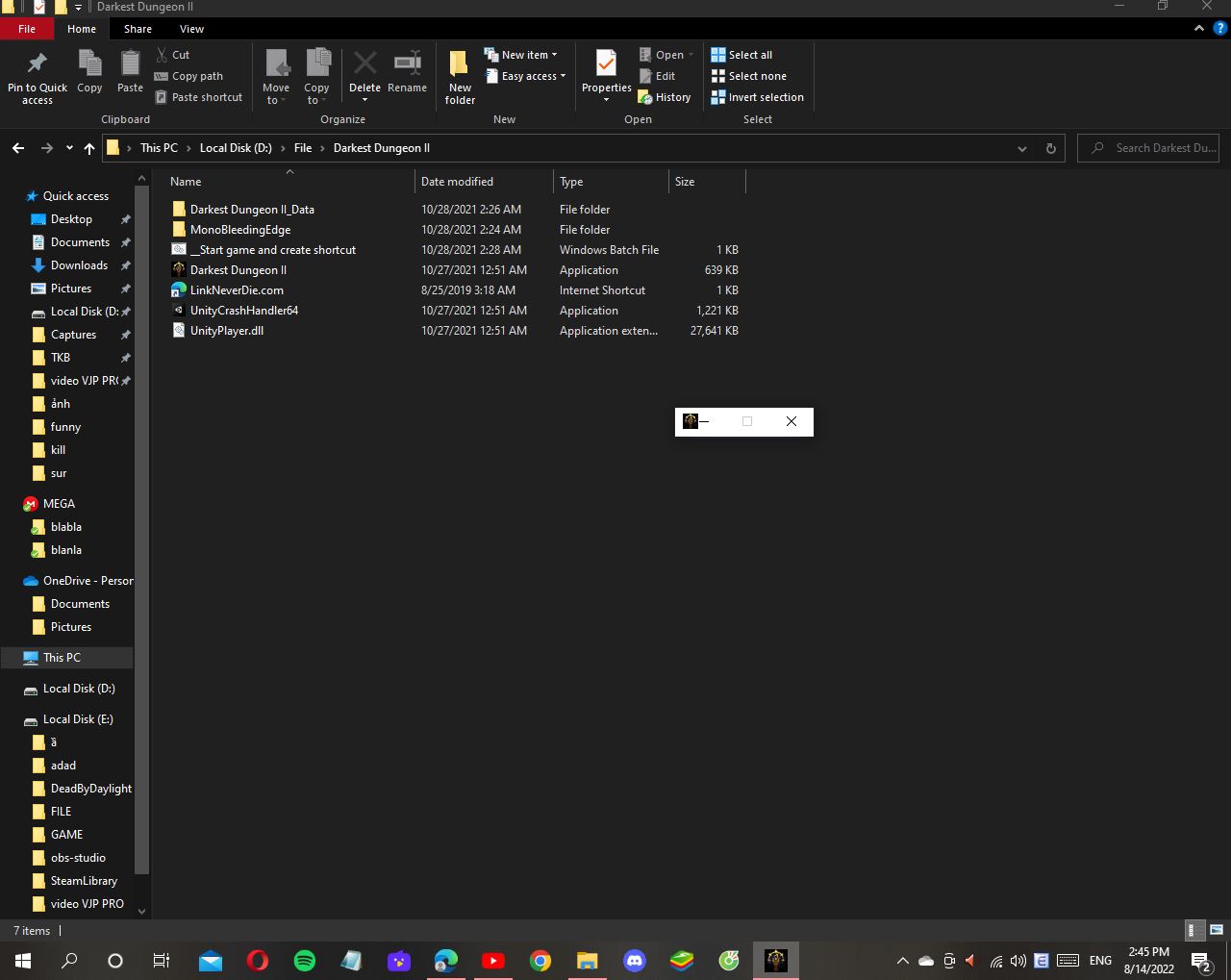Click the Delete icon in the ribbon
The height and width of the screenshot is (980, 1231).
coord(364,64)
